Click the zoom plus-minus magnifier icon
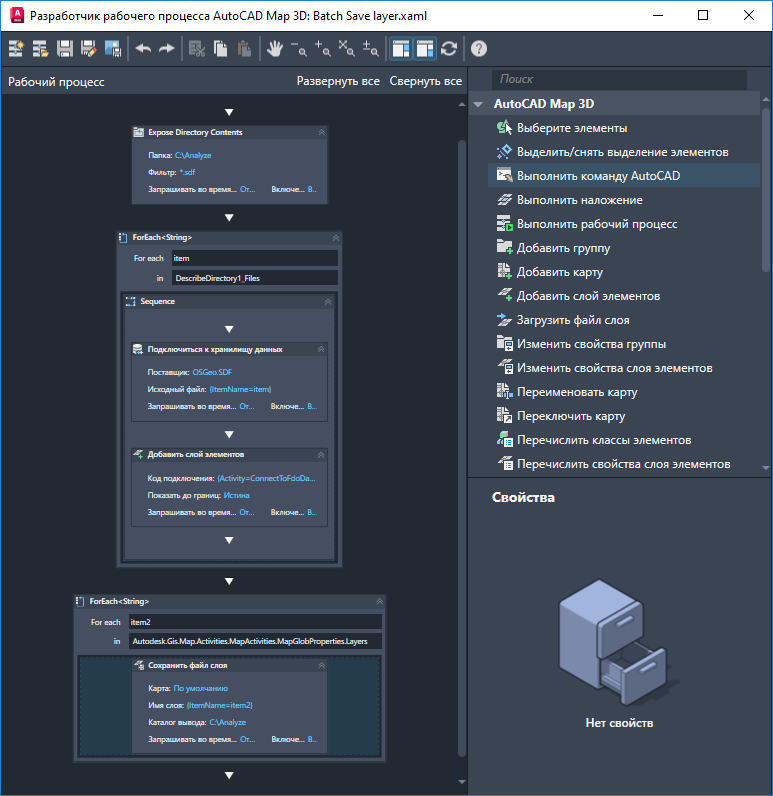 click(371, 49)
